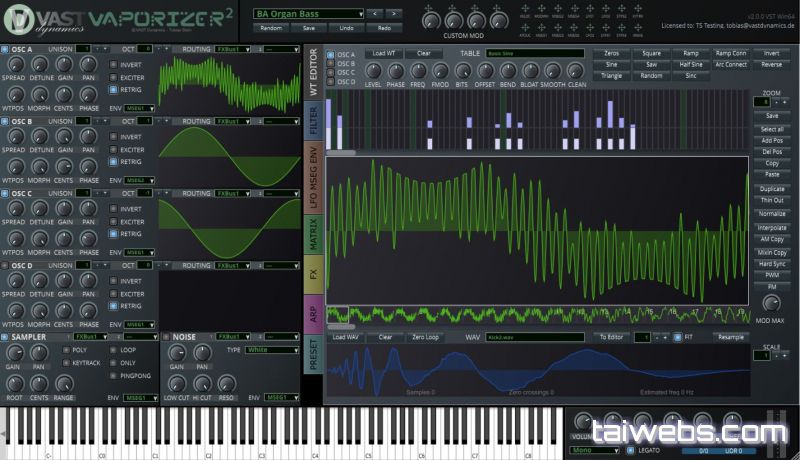Open the BA Organ Bass preset dropdown
The height and width of the screenshot is (460, 800).
pyautogui.click(x=308, y=14)
